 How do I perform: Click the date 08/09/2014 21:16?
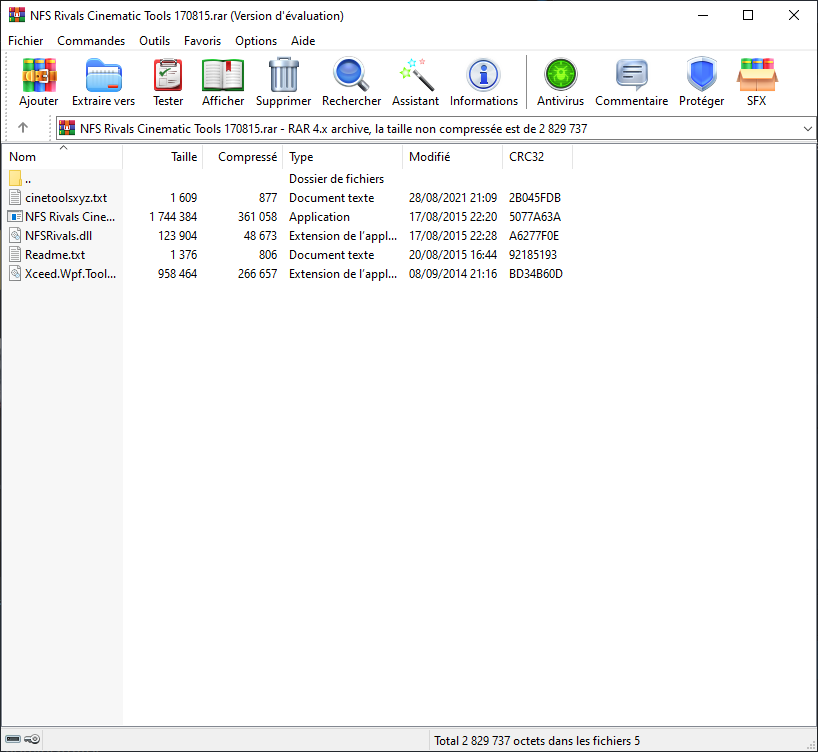453,274
